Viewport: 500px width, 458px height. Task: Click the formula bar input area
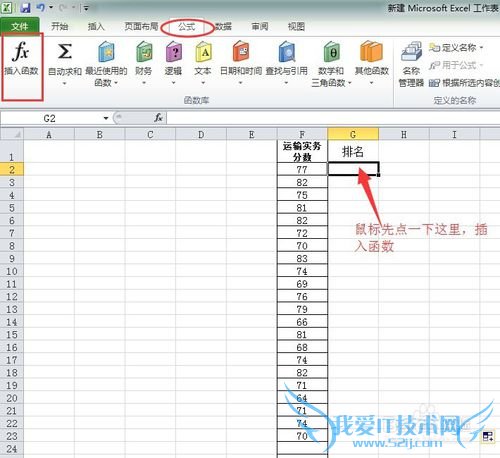click(333, 118)
